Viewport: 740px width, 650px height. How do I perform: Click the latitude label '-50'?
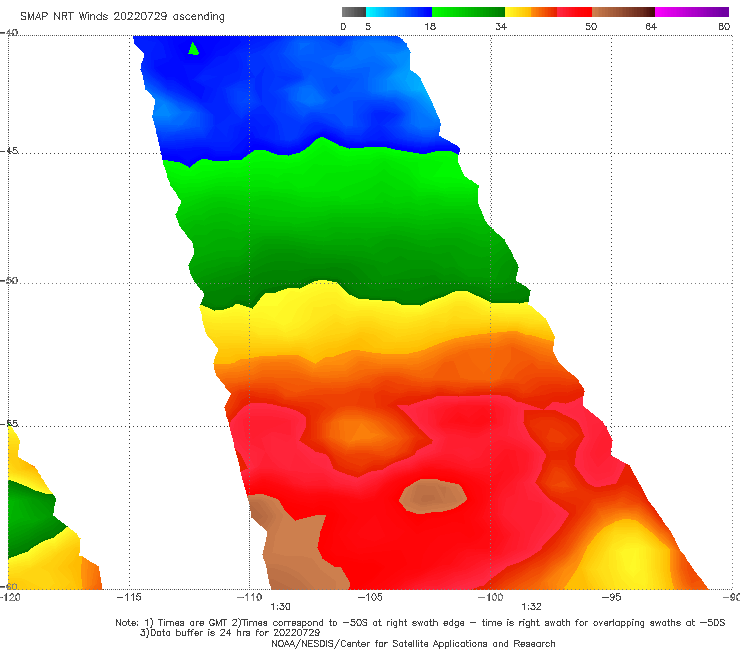tap(9, 280)
